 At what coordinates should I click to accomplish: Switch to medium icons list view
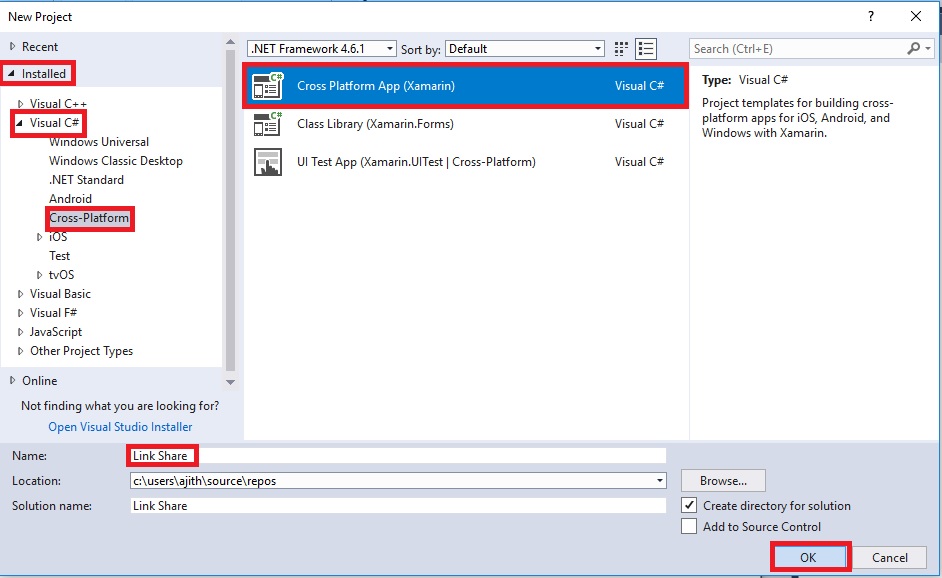(x=646, y=49)
